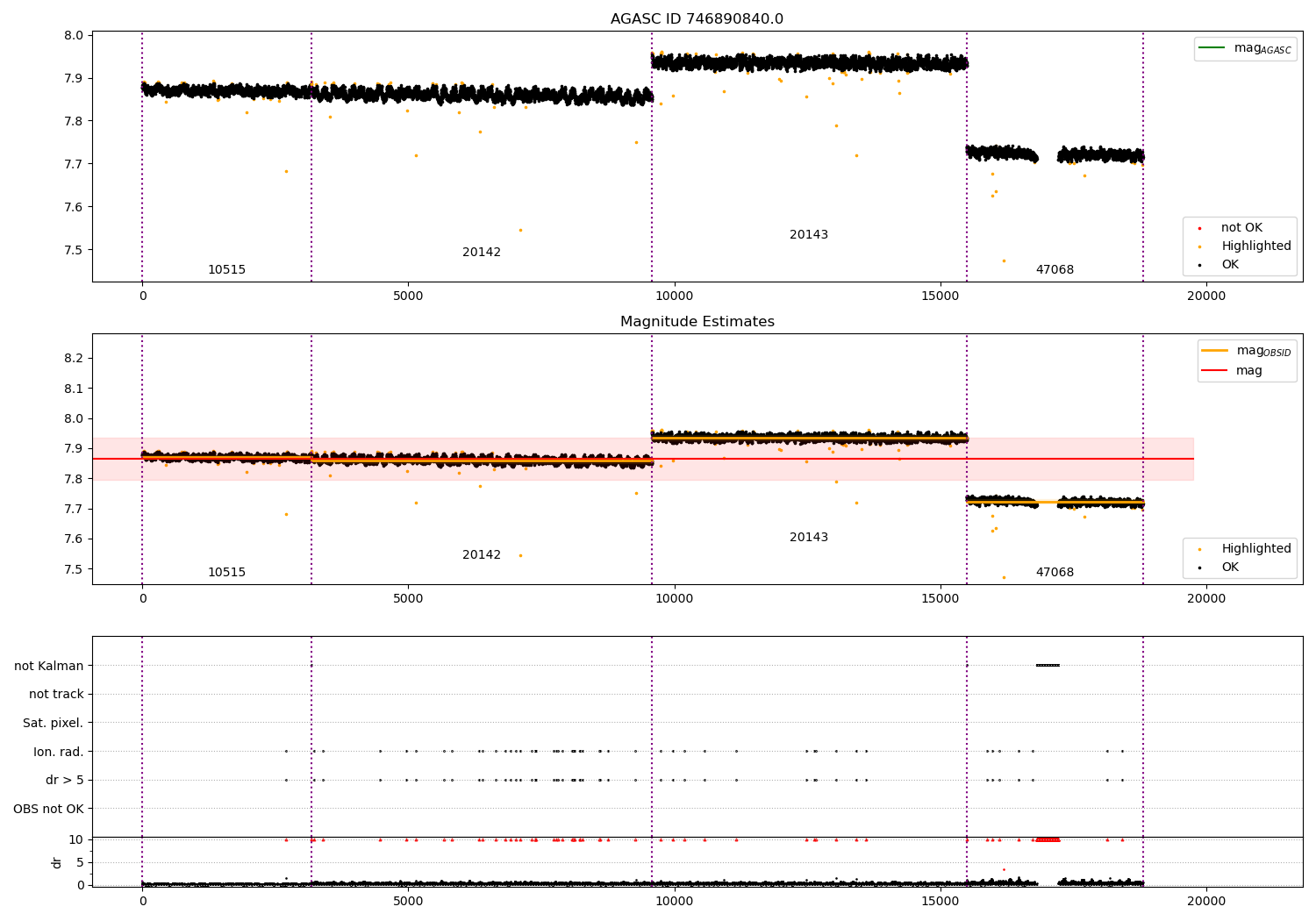Click the "Sat. pixel." row label
This screenshot has width=1316, height=921.
click(54, 723)
